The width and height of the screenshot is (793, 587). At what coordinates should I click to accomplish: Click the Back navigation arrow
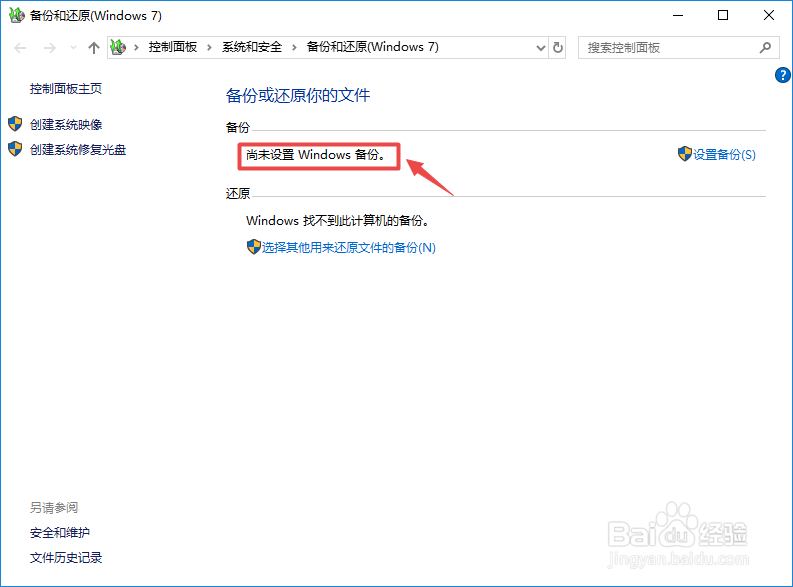coord(20,48)
